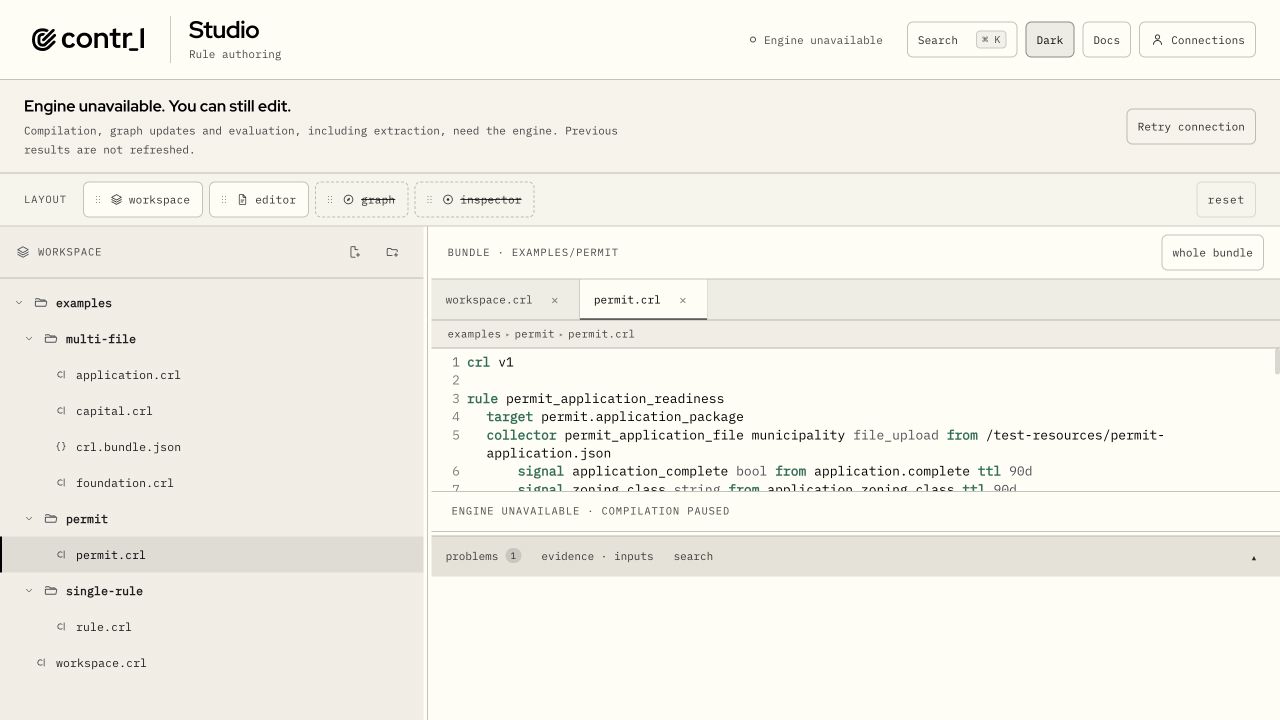This screenshot has width=1280, height=720.
Task: Open foundation.crl in the tree
Action: tap(212, 483)
